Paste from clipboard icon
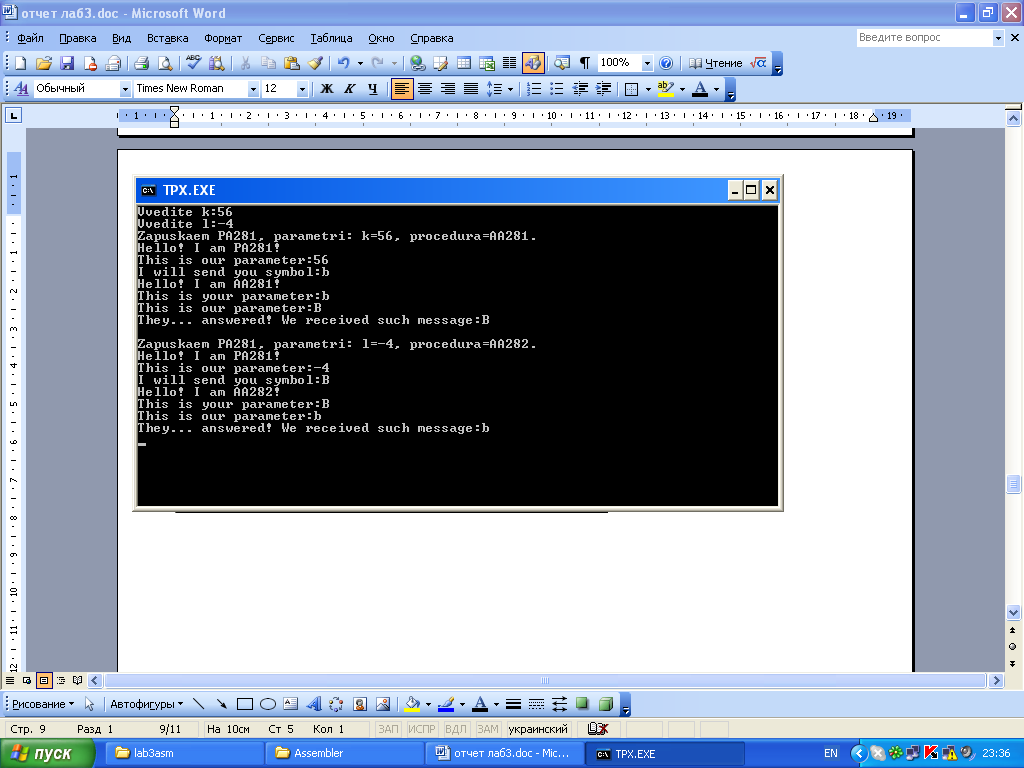 point(292,63)
